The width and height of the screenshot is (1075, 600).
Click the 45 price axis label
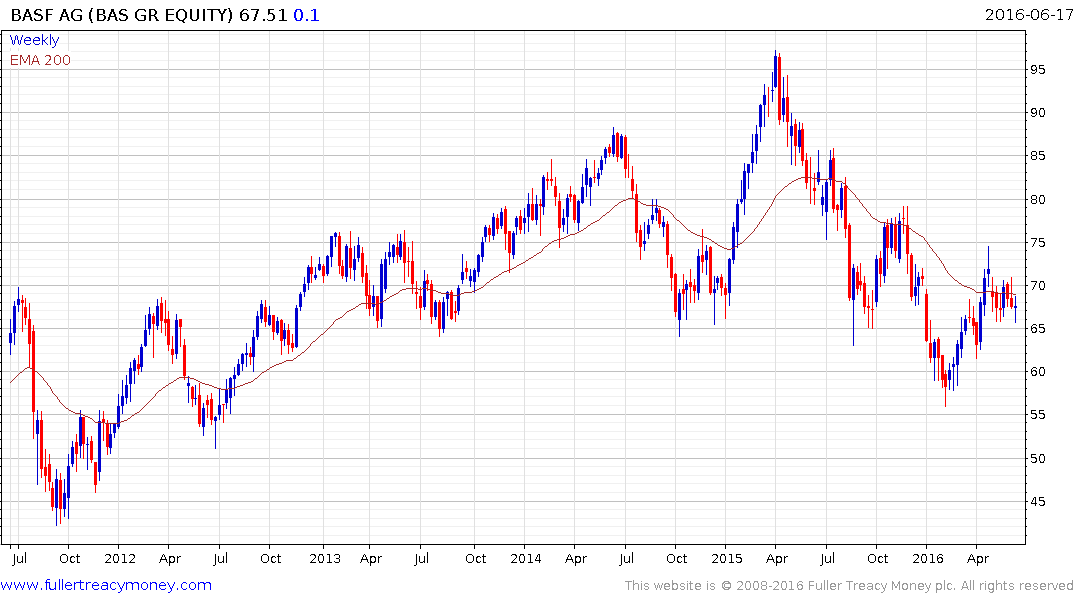1038,502
